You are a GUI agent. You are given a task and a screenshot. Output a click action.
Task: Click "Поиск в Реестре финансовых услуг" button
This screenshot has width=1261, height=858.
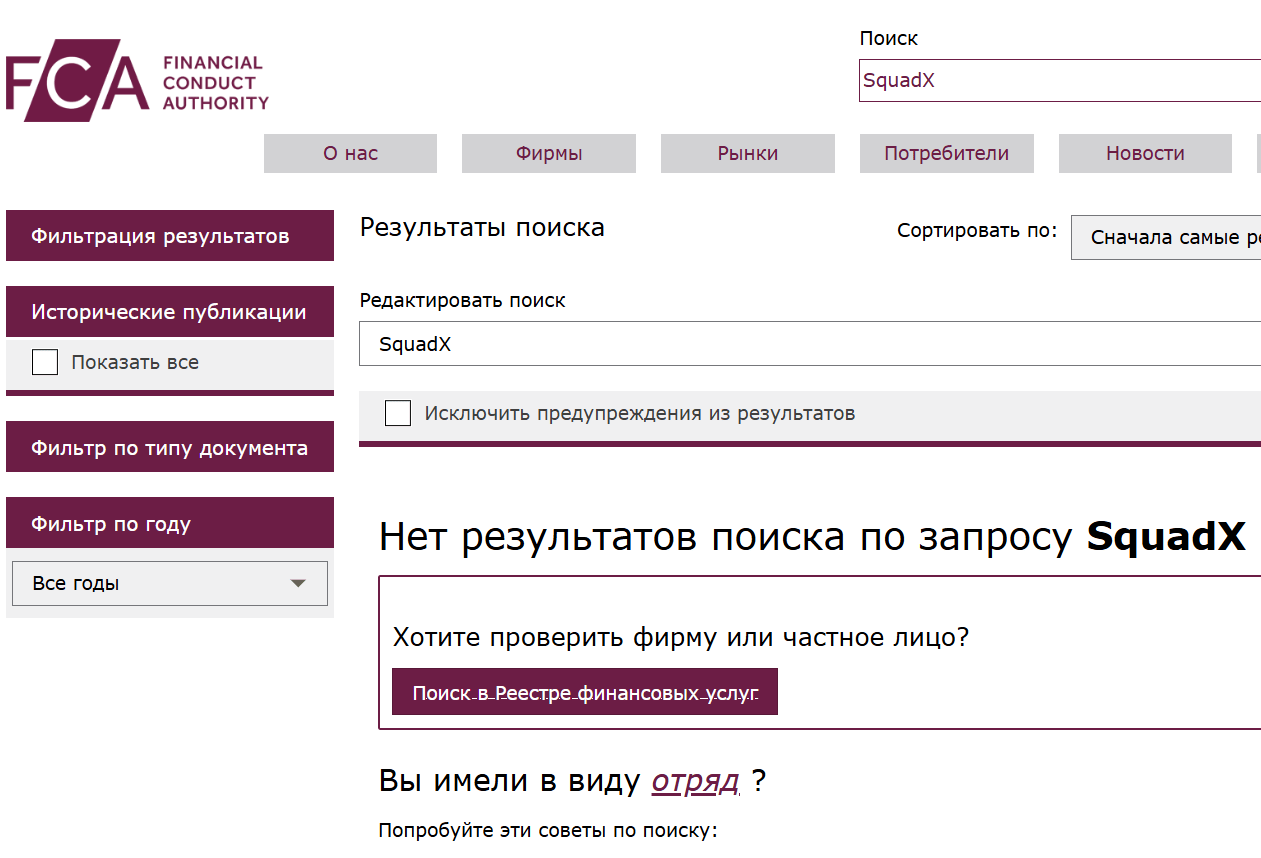(584, 691)
